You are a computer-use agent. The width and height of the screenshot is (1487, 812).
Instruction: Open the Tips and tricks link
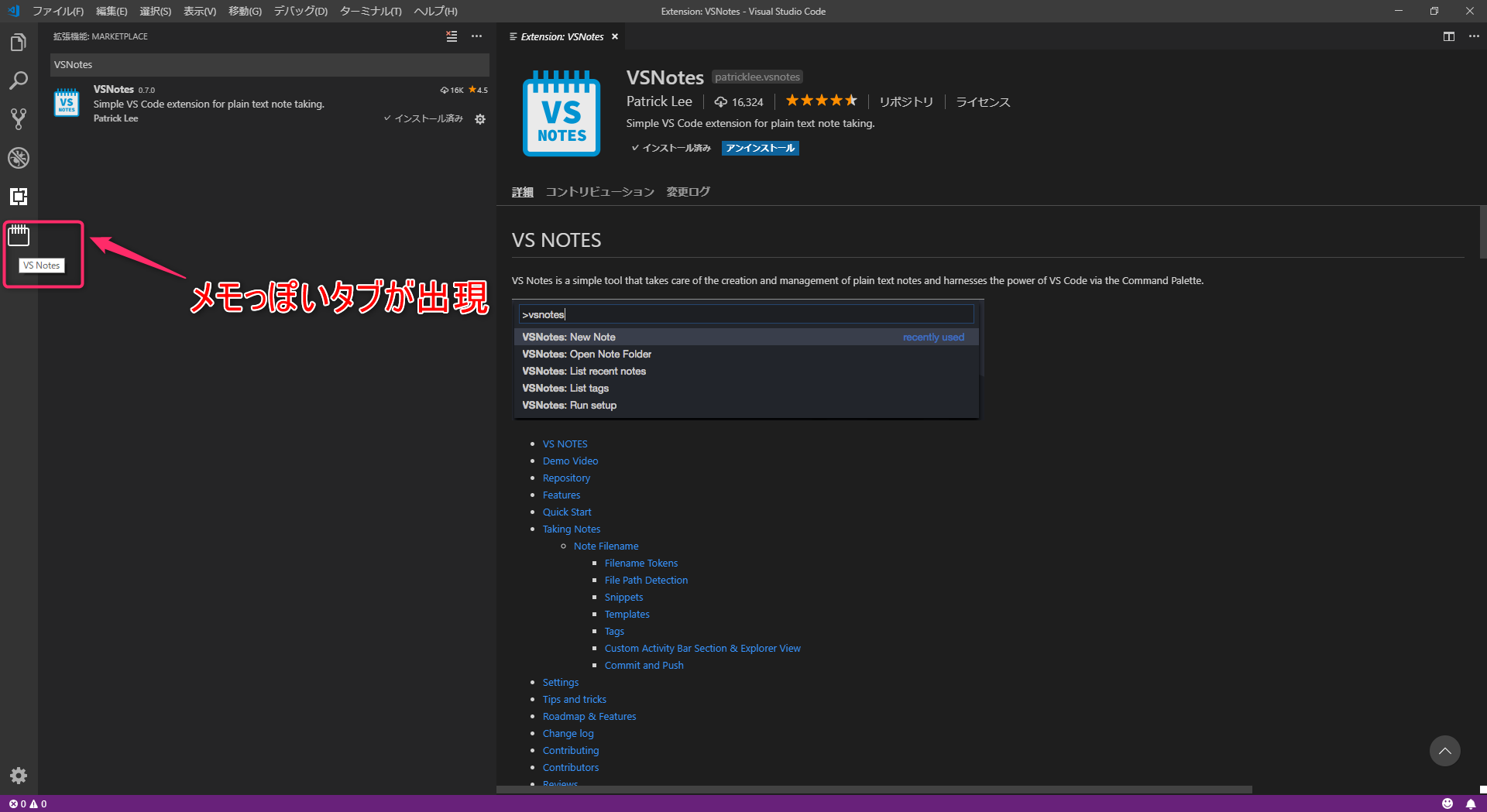coord(575,700)
